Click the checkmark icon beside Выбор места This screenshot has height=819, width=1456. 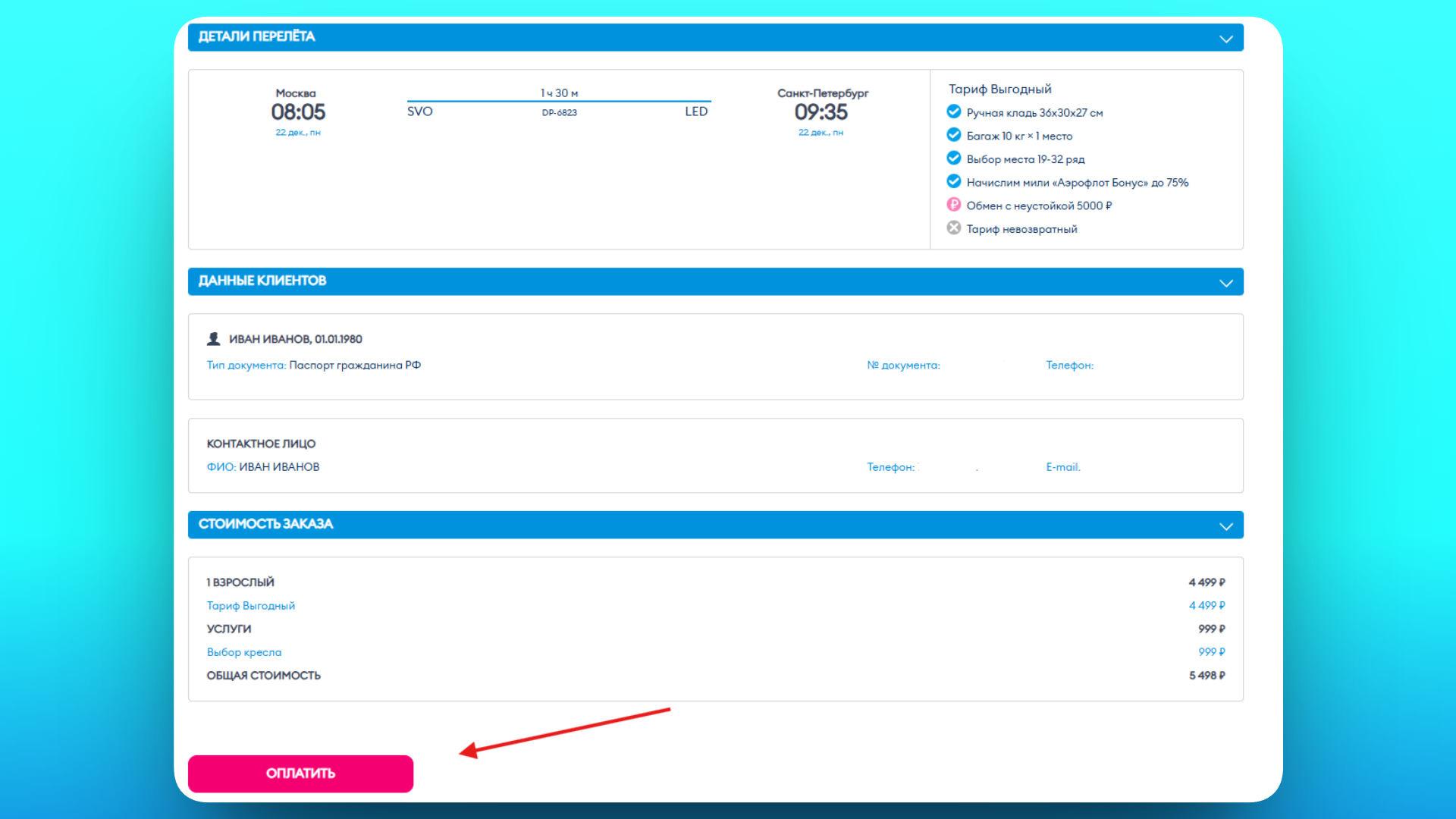(954, 158)
